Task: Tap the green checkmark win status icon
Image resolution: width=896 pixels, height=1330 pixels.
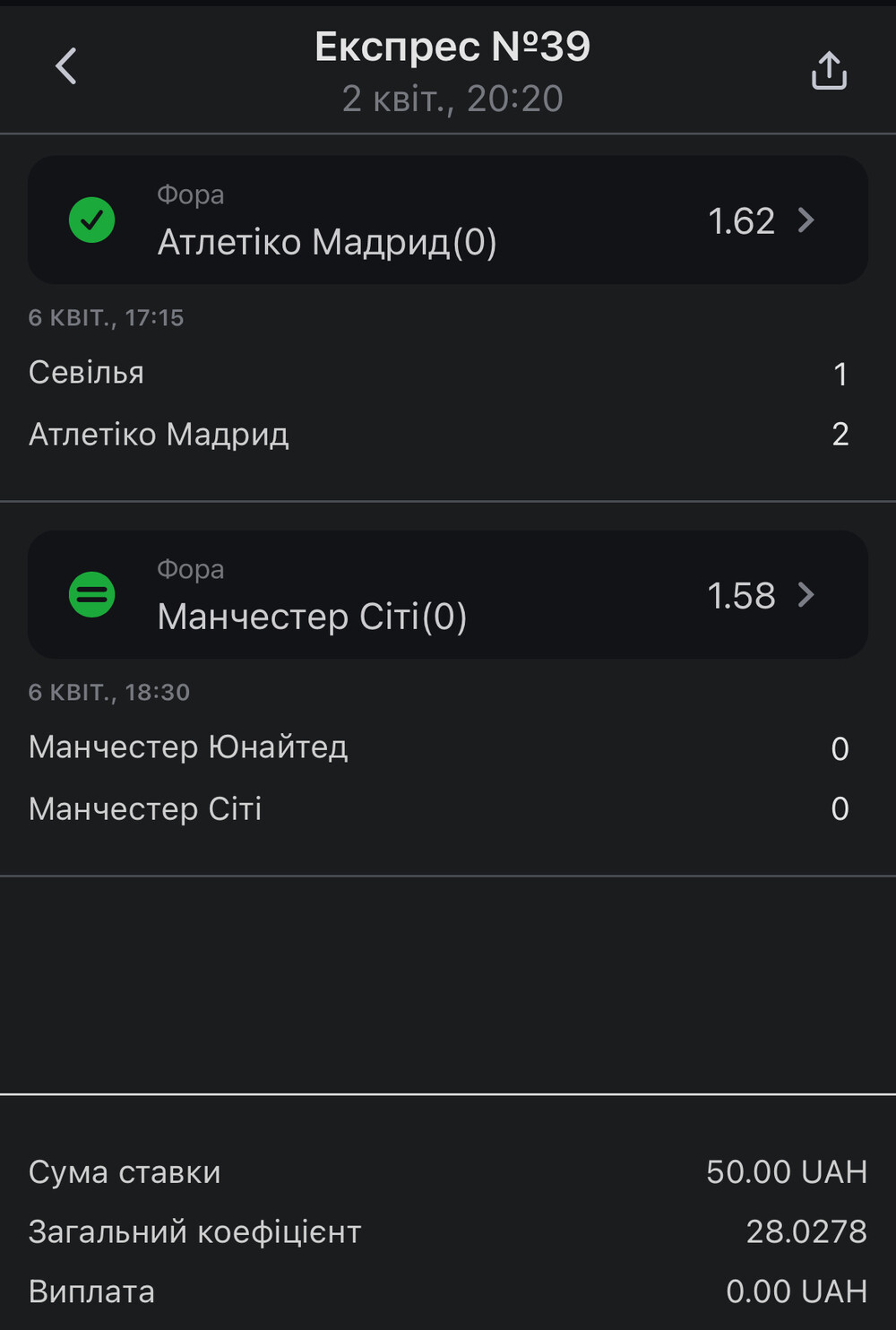Action: [x=91, y=220]
